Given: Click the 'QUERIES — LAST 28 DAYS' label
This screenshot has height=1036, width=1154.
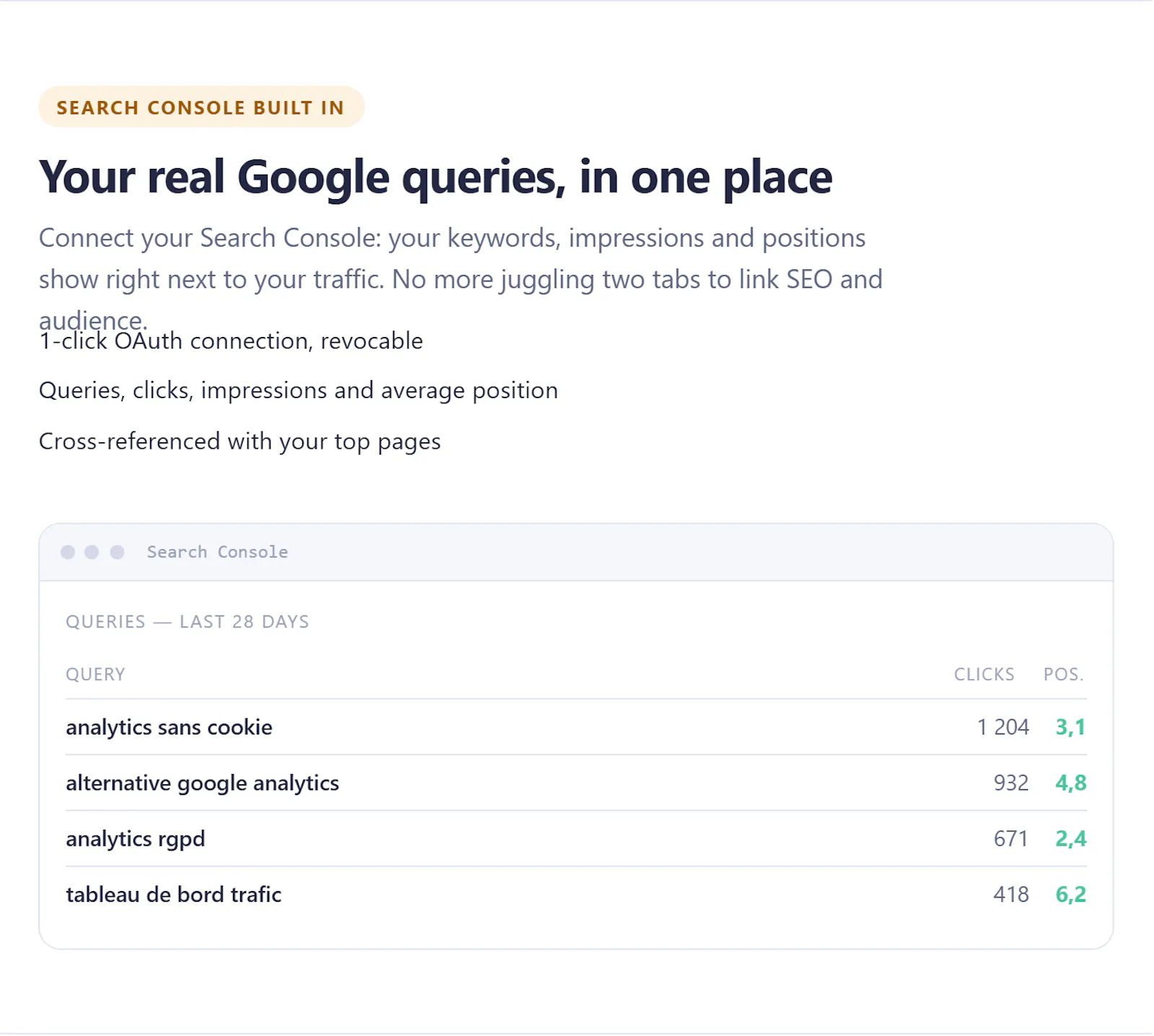Looking at the screenshot, I should (188, 621).
